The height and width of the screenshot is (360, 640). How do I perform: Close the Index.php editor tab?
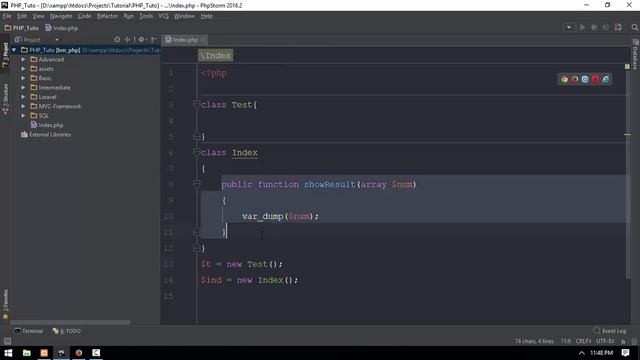click(203, 40)
